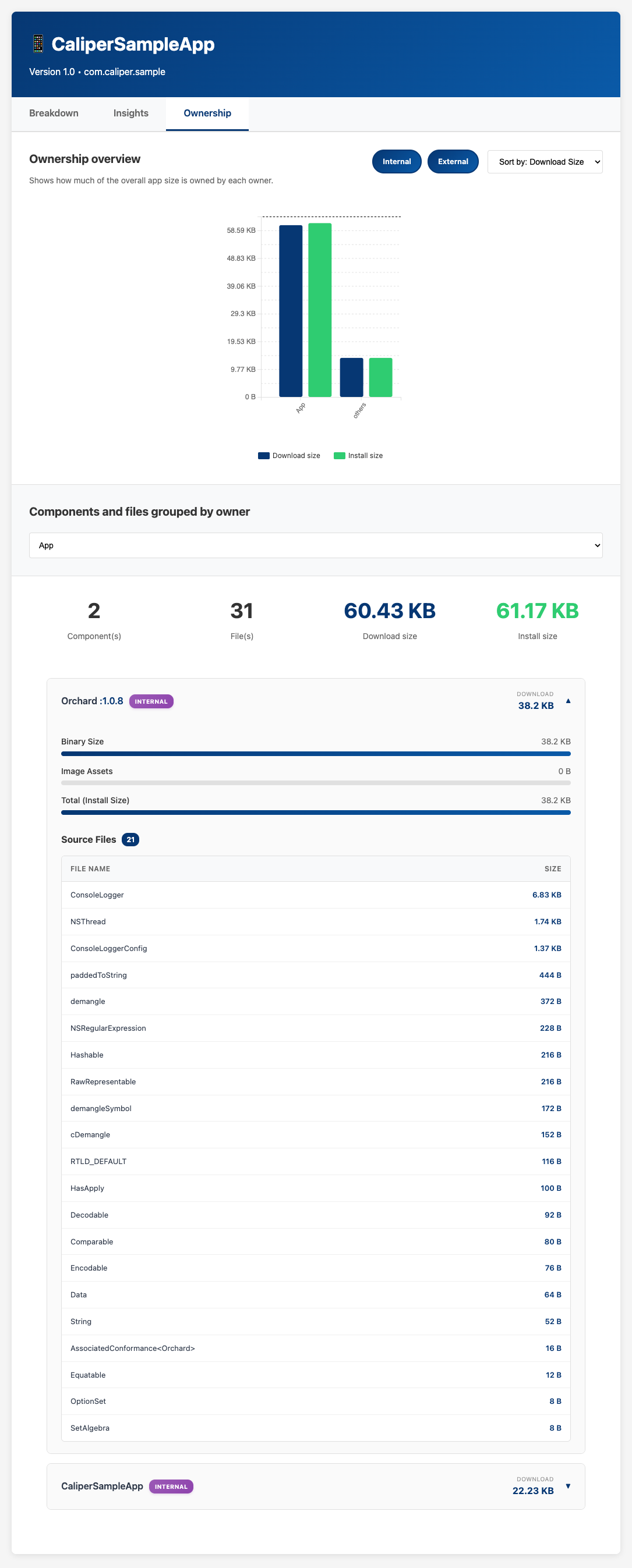
Task: Select the Ownership tab
Action: [207, 113]
